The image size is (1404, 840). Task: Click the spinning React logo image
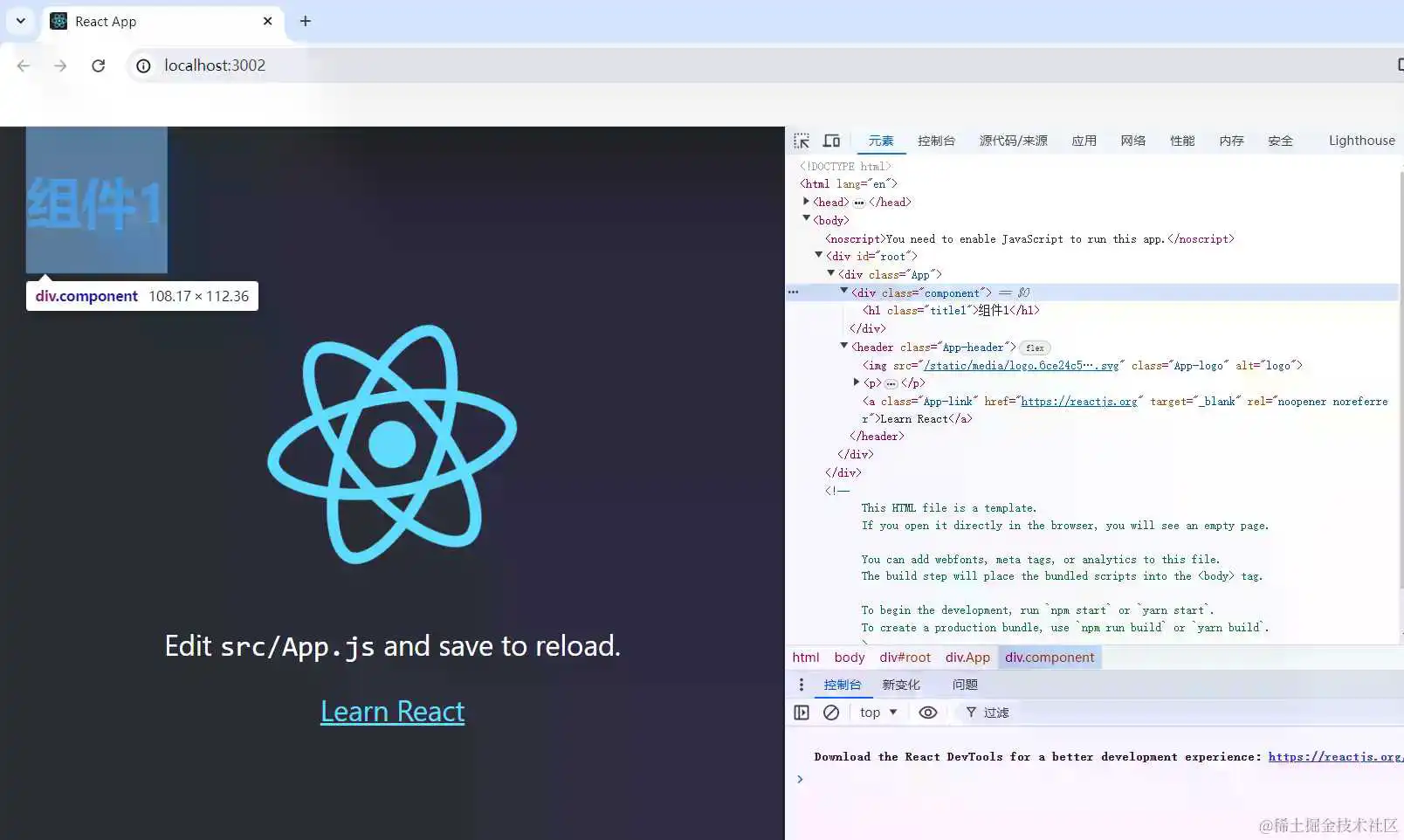click(392, 444)
